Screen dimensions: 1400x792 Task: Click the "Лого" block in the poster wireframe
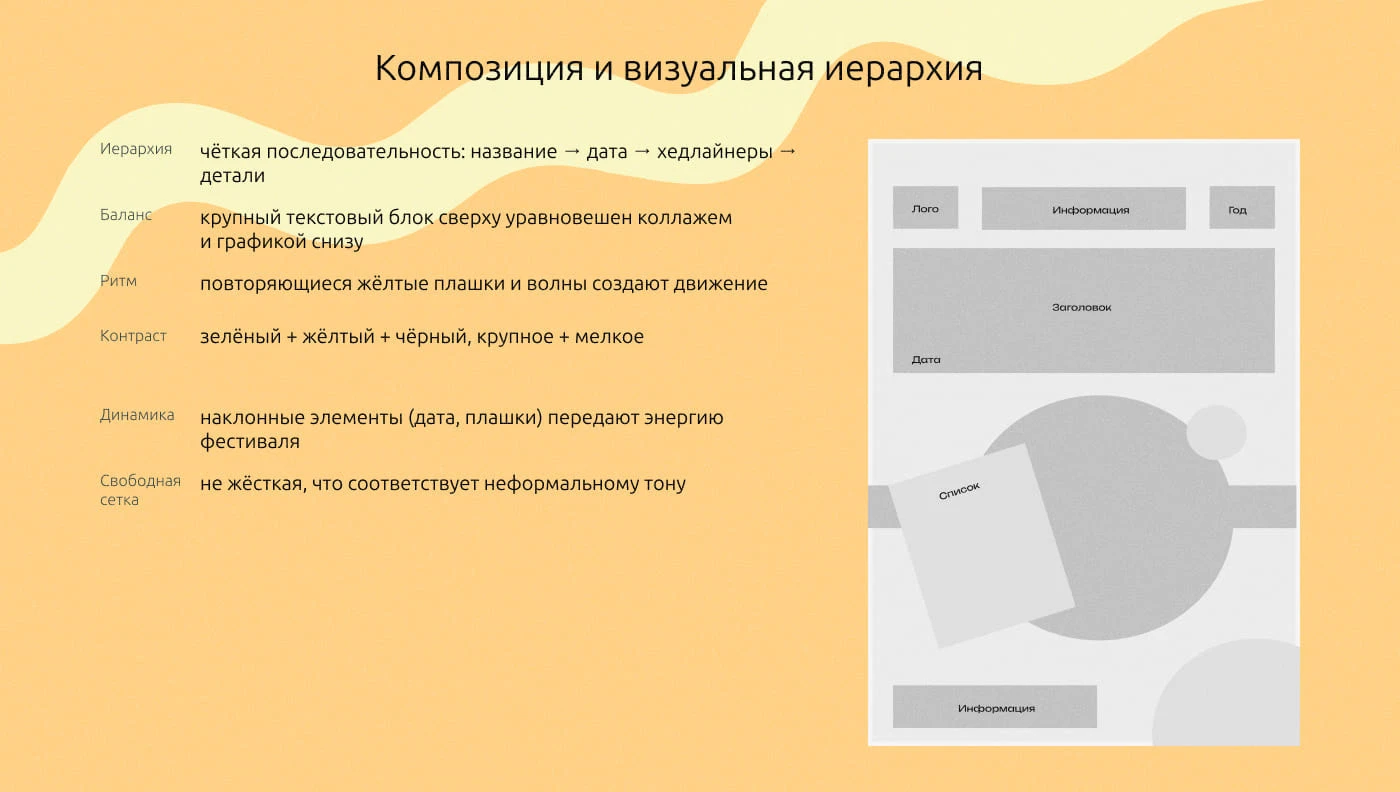[925, 208]
